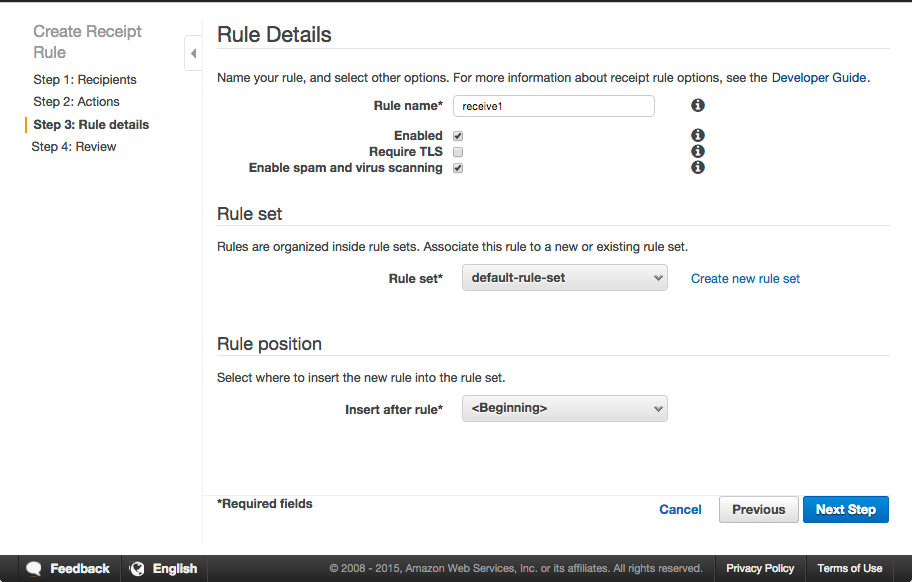Click Create new rule set link
Viewport: 912px width, 582px height.
[x=745, y=278]
